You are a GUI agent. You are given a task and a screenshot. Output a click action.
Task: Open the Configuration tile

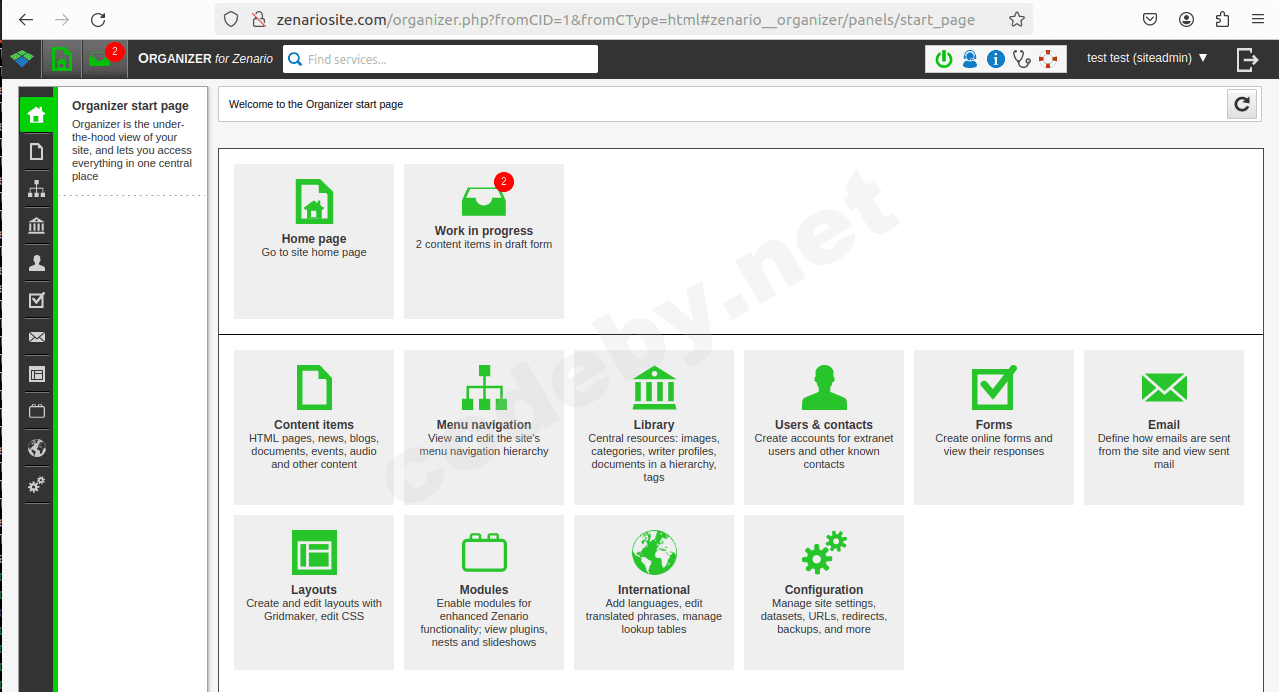tap(824, 592)
